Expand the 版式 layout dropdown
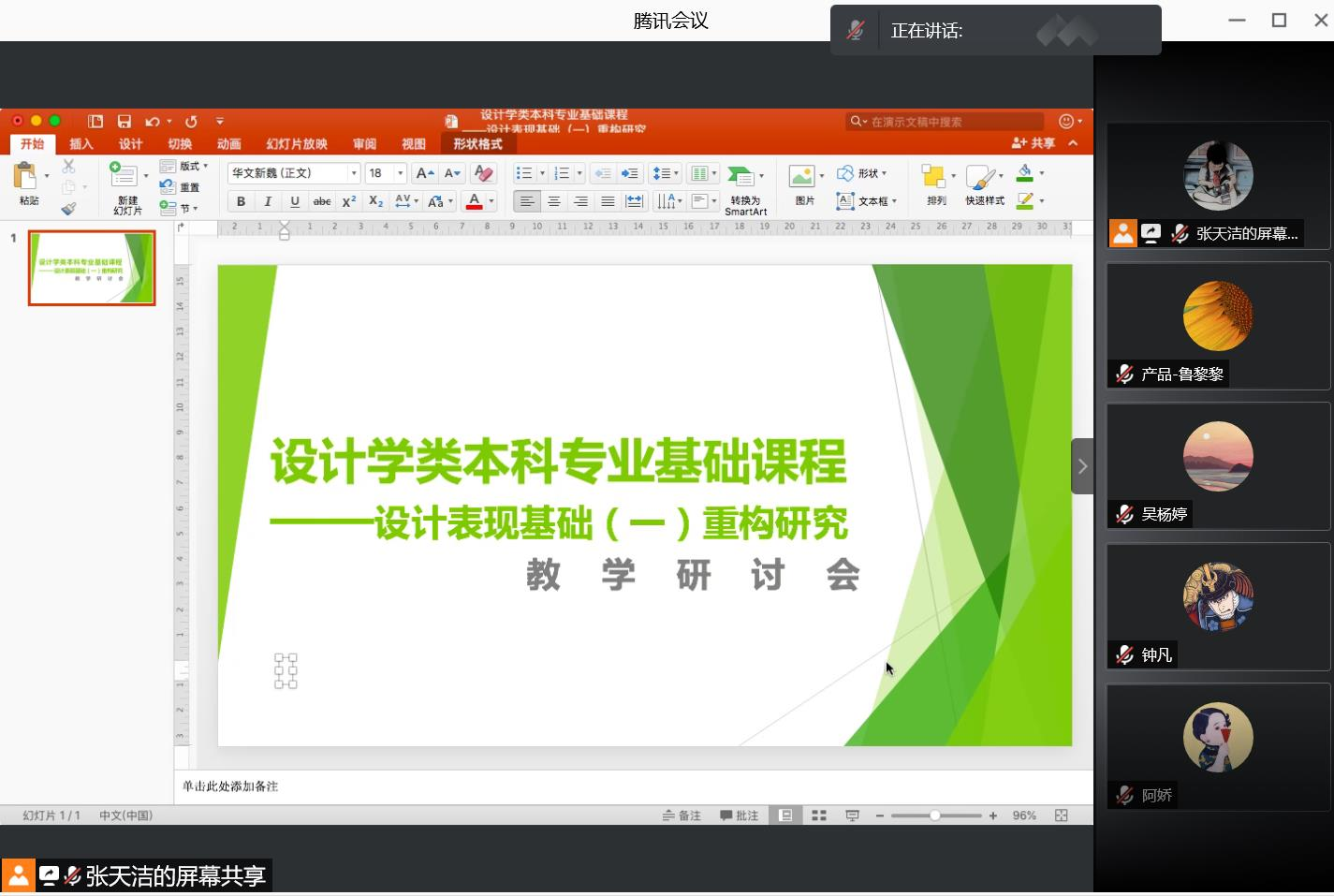This screenshot has height=896, width=1334. tap(183, 166)
